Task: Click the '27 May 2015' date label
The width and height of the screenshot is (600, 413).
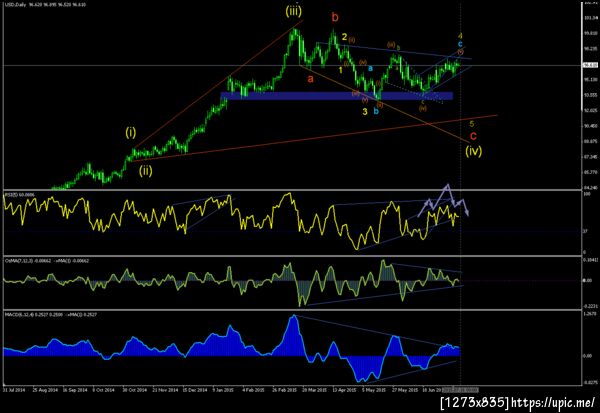Action: click(405, 390)
